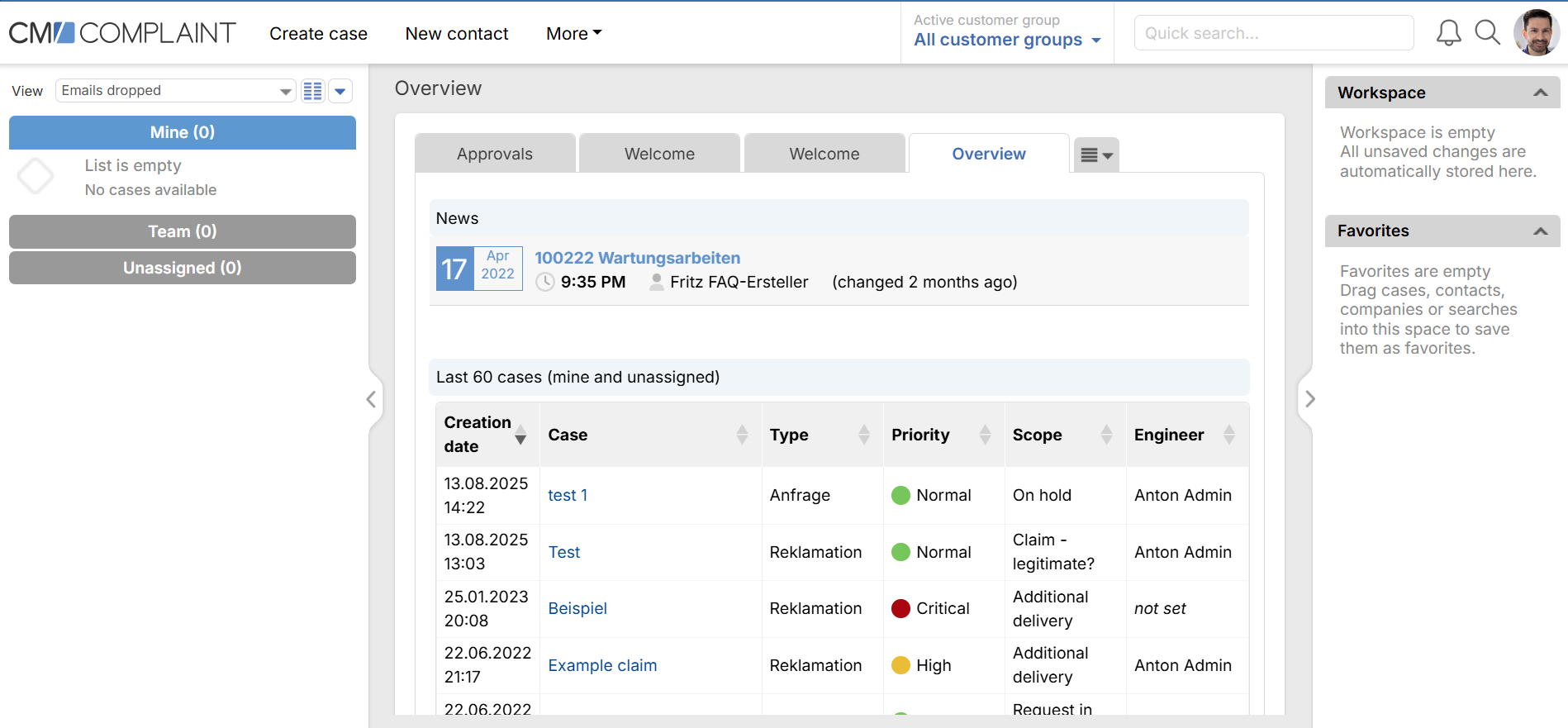Switch to the first Welcome tab
Image resolution: width=1568 pixels, height=728 pixels.
pyautogui.click(x=659, y=154)
